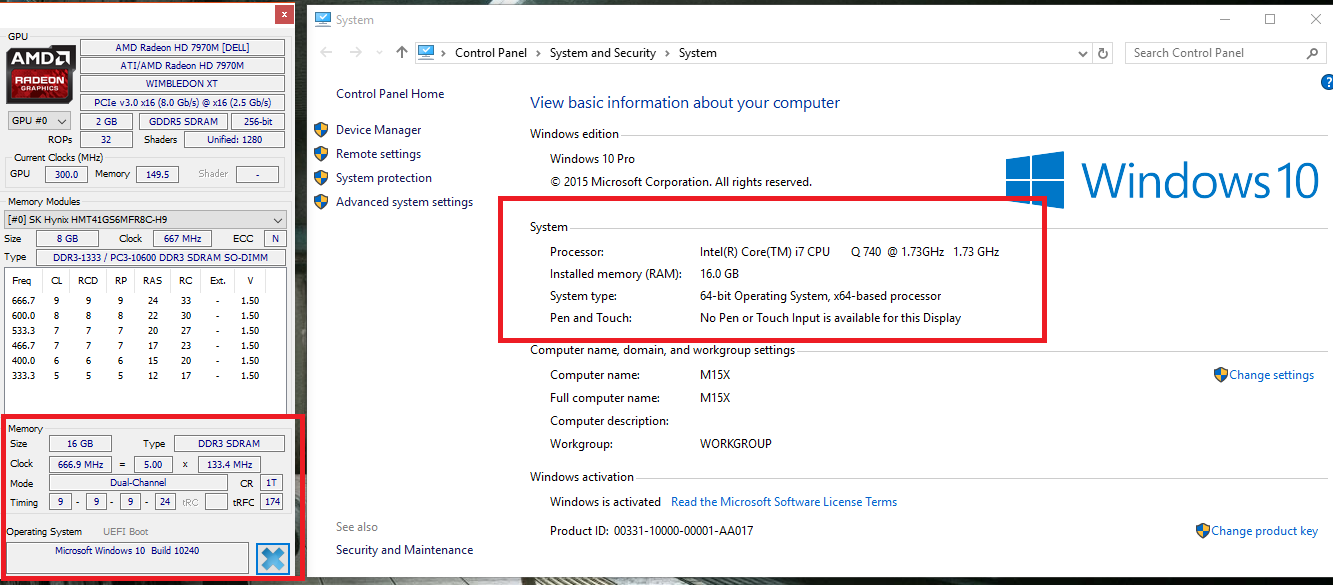Image resolution: width=1333 pixels, height=585 pixels.
Task: Open Advanced system settings
Action: pyautogui.click(x=404, y=202)
